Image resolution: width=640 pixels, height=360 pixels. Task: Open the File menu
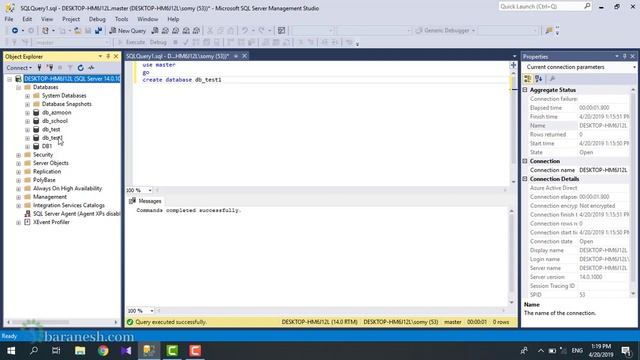[x=9, y=19]
